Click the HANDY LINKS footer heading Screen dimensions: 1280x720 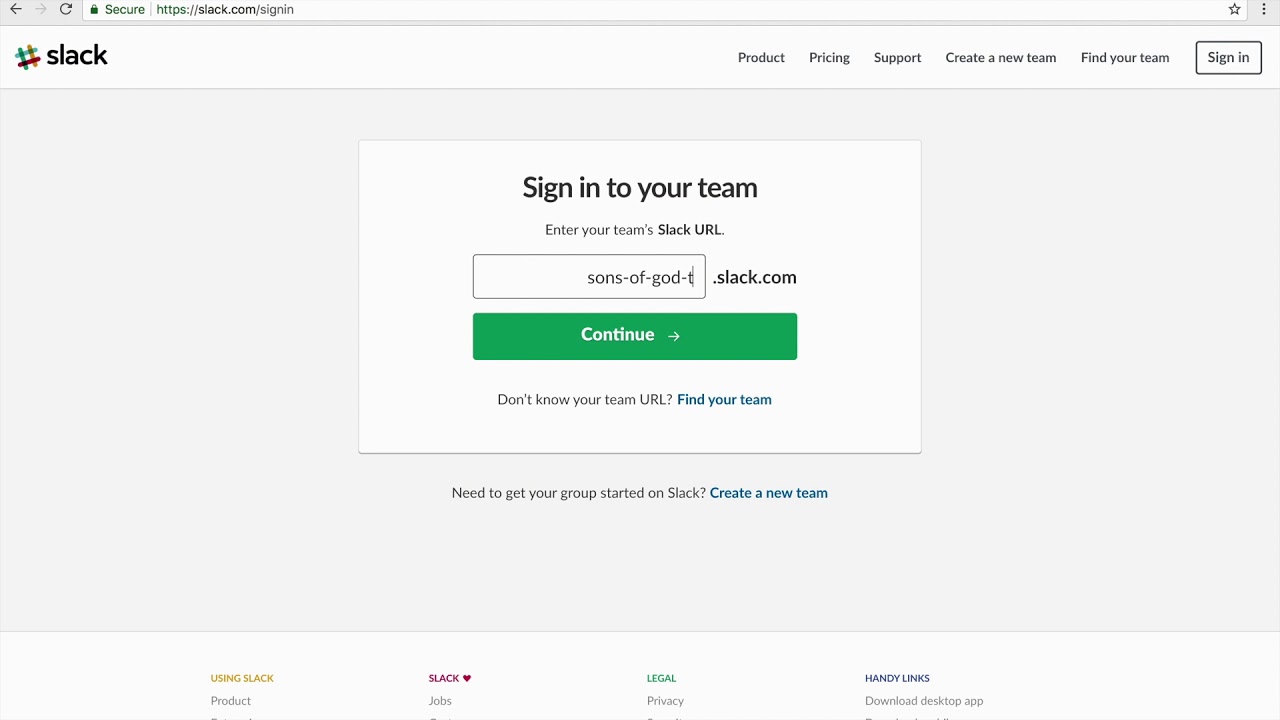[x=897, y=678]
